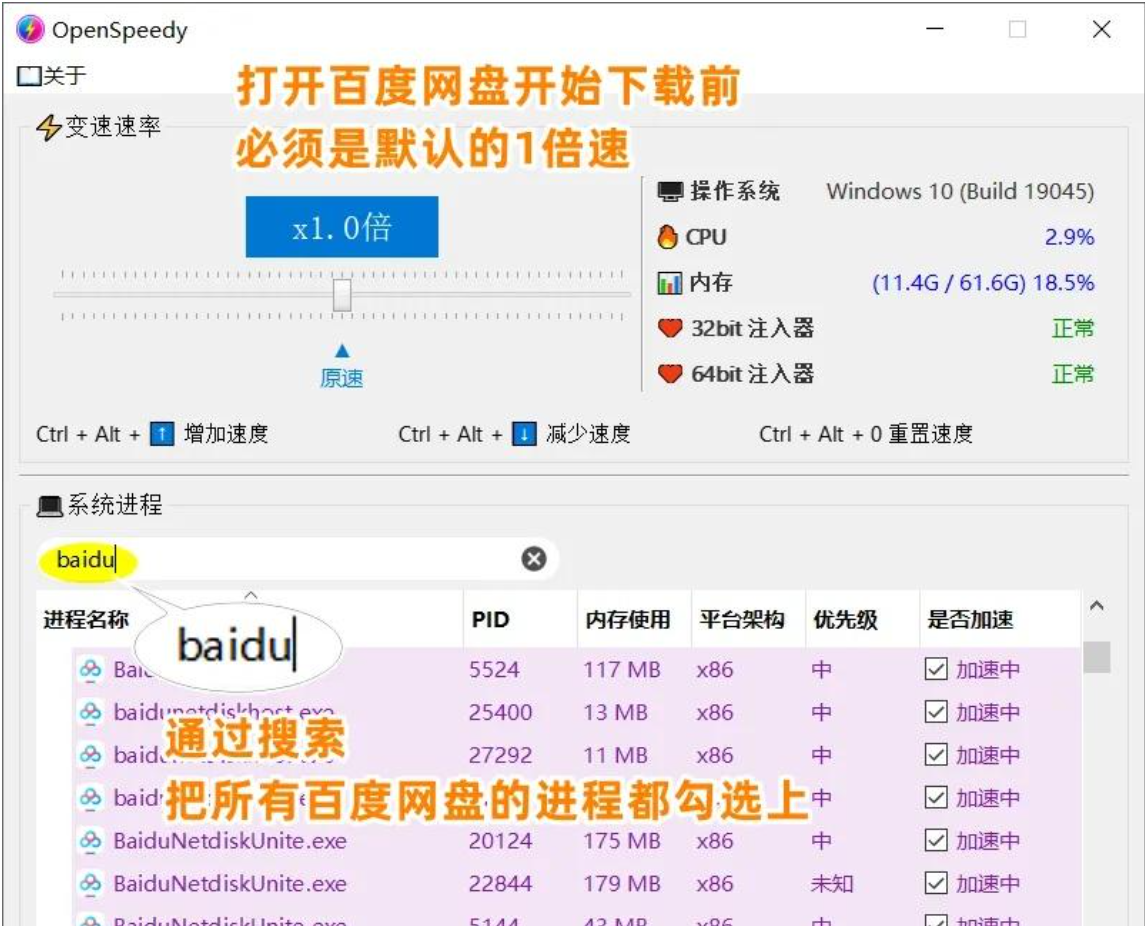The height and width of the screenshot is (926, 1145).
Task: Click the monitor icon next to 操作系统
Action: pyautogui.click(x=670, y=192)
